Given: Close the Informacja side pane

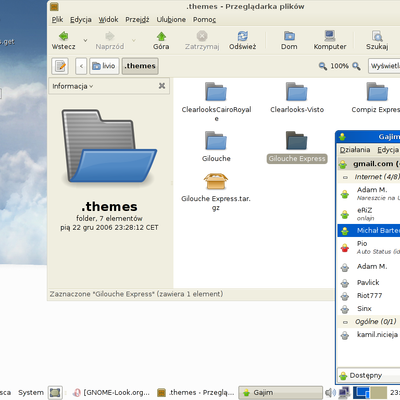Looking at the screenshot, I should click(162, 86).
